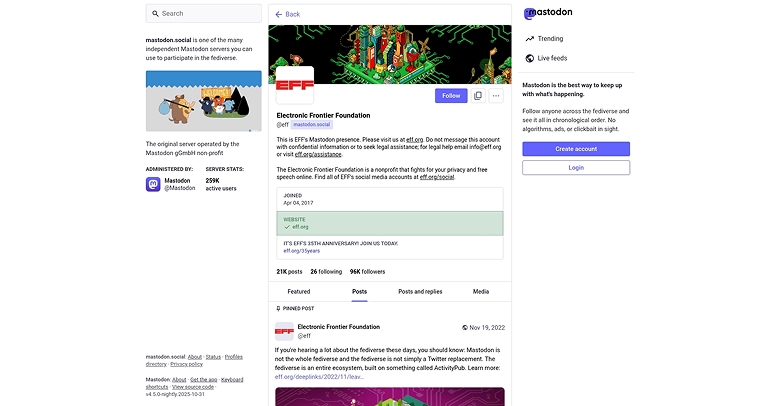Click the Mastodon admin account avatar
This screenshot has width=780, height=406.
(x=153, y=184)
